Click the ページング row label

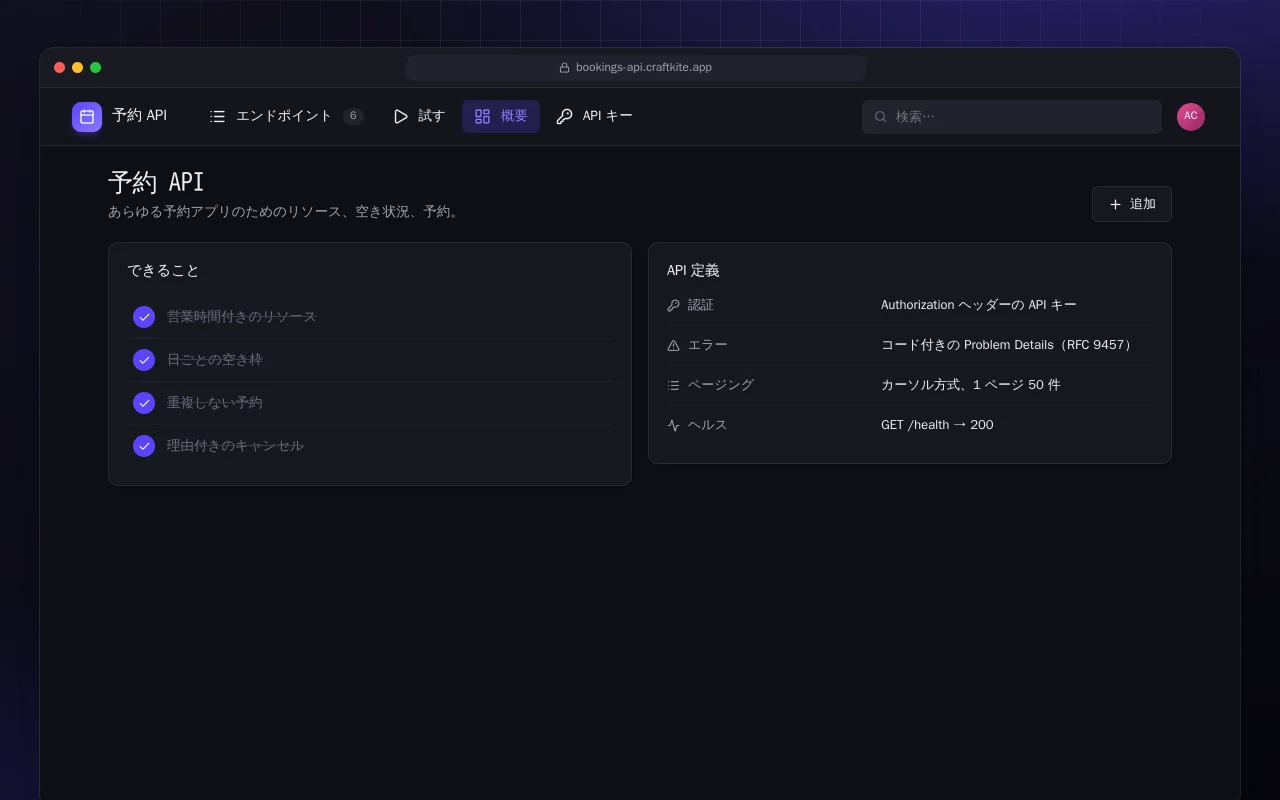721,385
